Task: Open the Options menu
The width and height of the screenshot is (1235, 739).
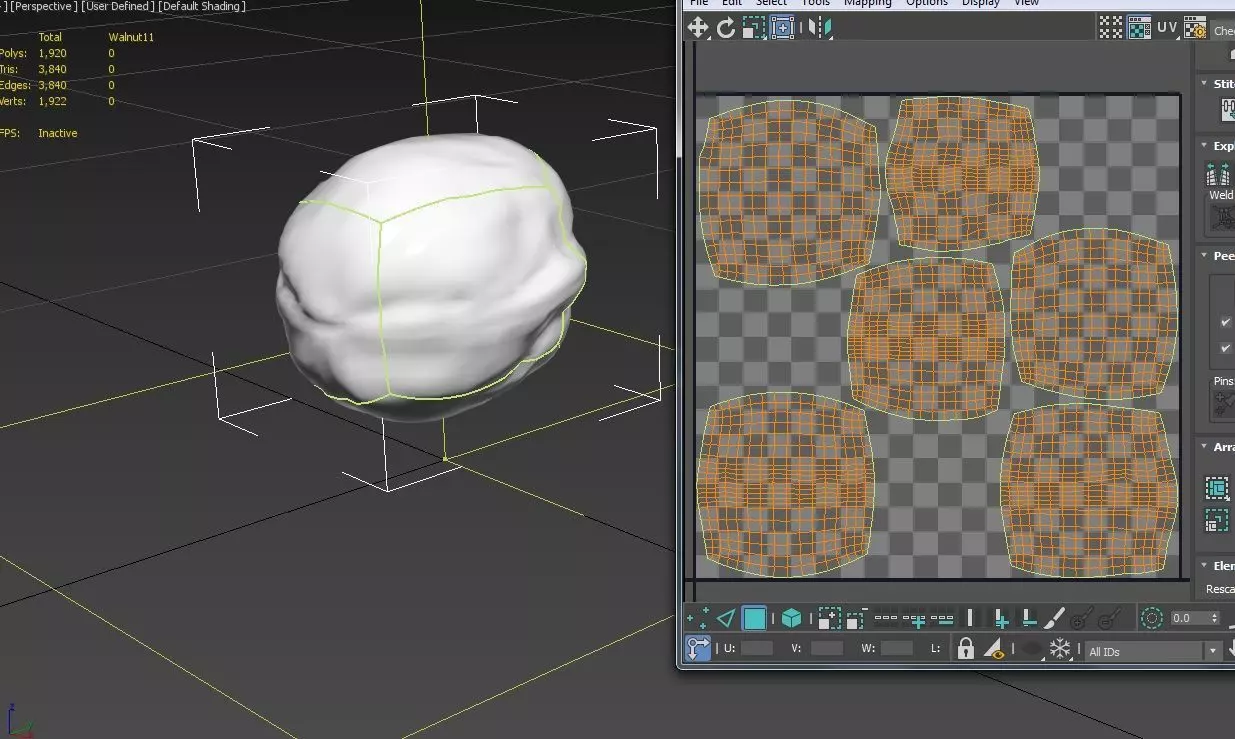Action: click(x=927, y=3)
